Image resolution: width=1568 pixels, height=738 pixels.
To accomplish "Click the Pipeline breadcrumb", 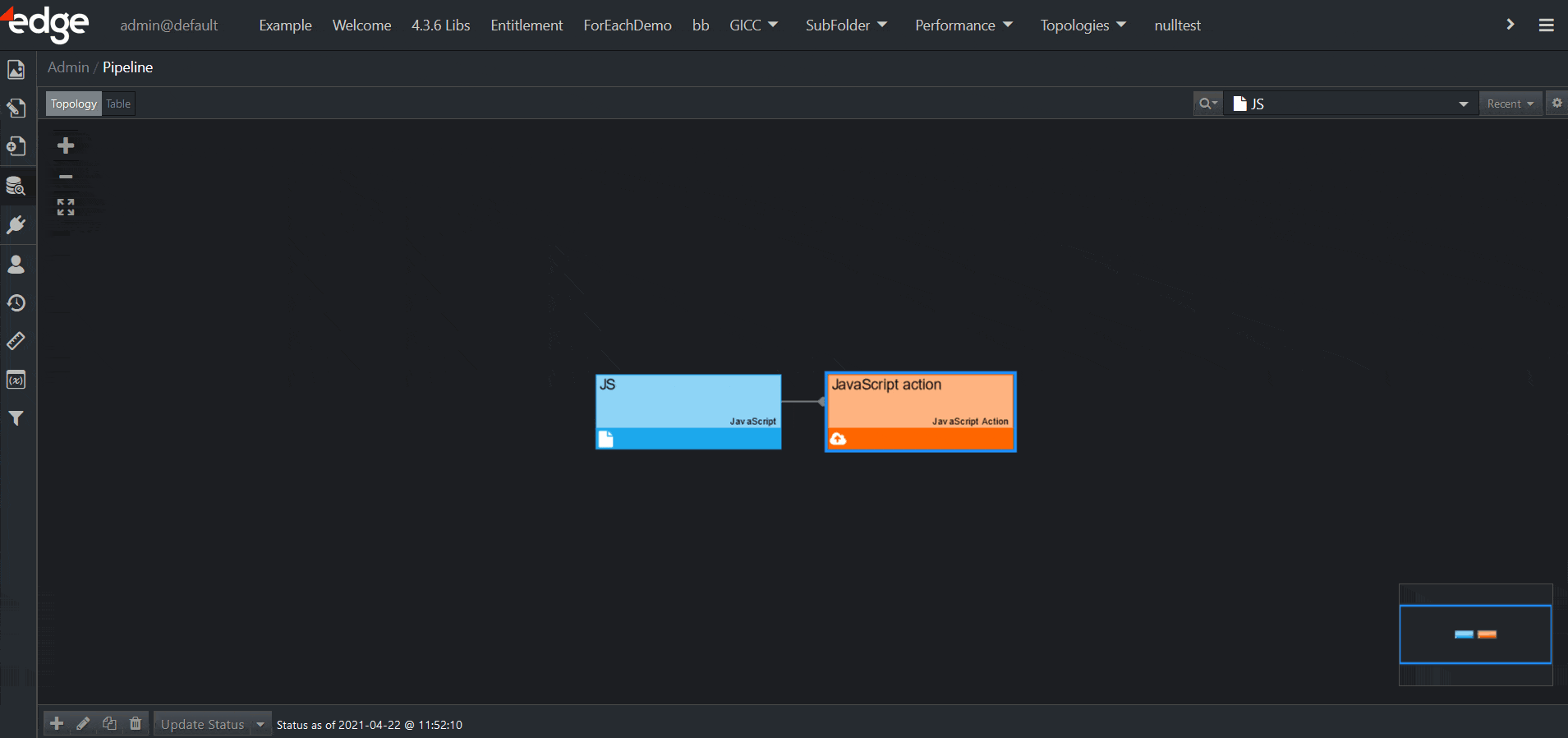I will (x=127, y=67).
